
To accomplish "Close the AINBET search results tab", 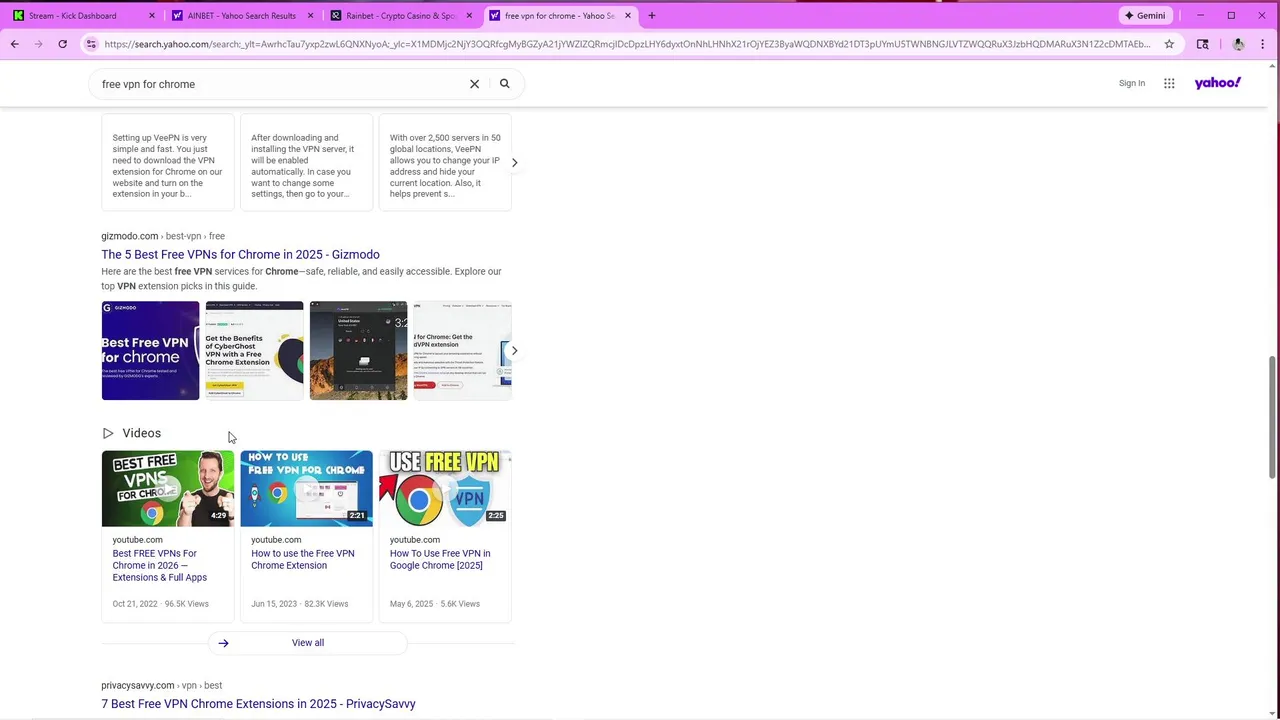I will point(310,16).
